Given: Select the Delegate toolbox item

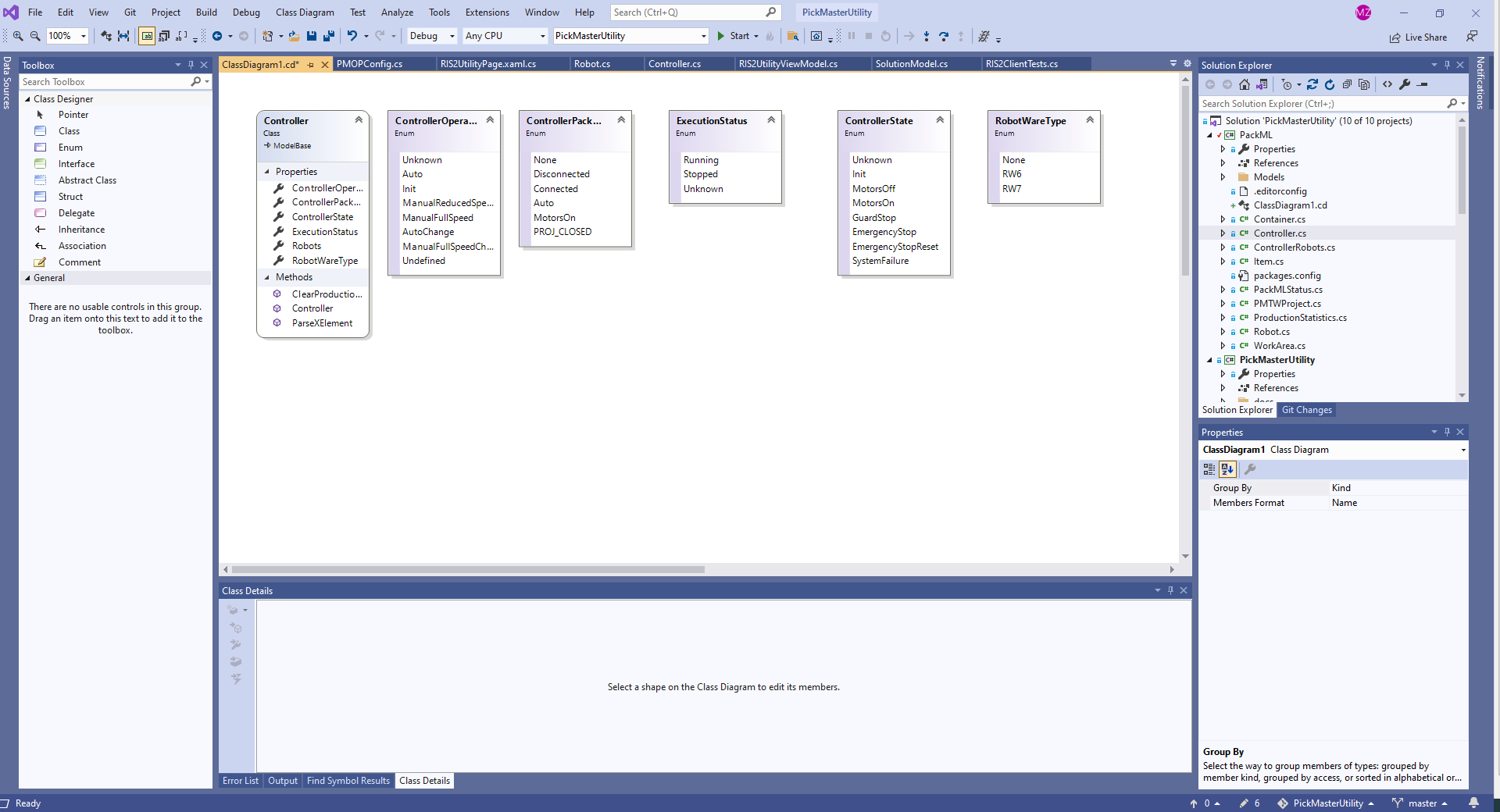Looking at the screenshot, I should pyautogui.click(x=77, y=213).
